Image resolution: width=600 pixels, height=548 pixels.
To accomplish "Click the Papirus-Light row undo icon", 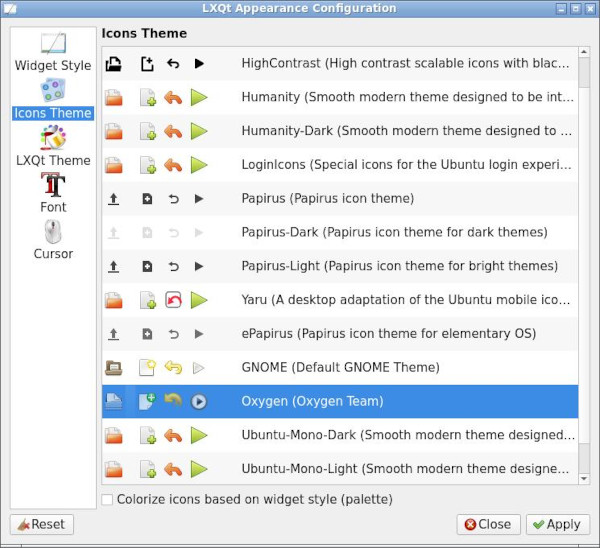I will tap(173, 266).
